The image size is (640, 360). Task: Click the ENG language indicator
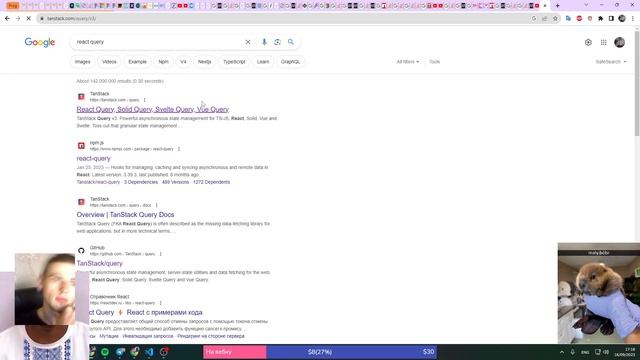click(x=585, y=352)
